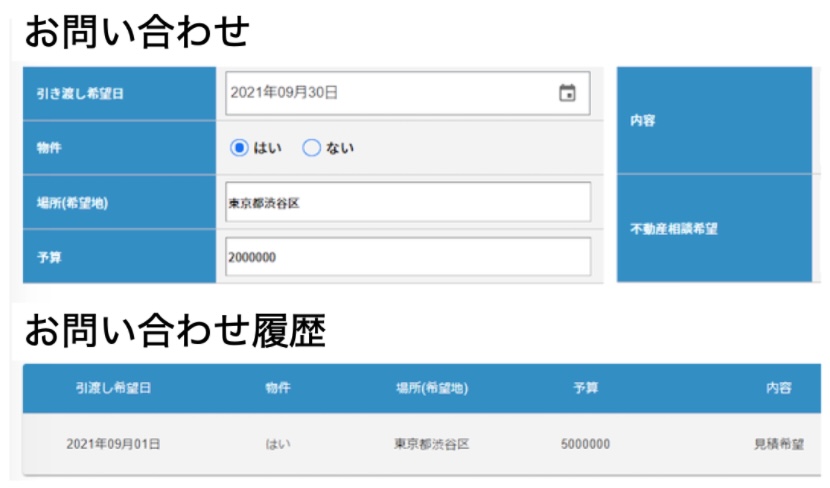The image size is (830, 488).
Task: Select the はい radio button
Action: [x=239, y=148]
